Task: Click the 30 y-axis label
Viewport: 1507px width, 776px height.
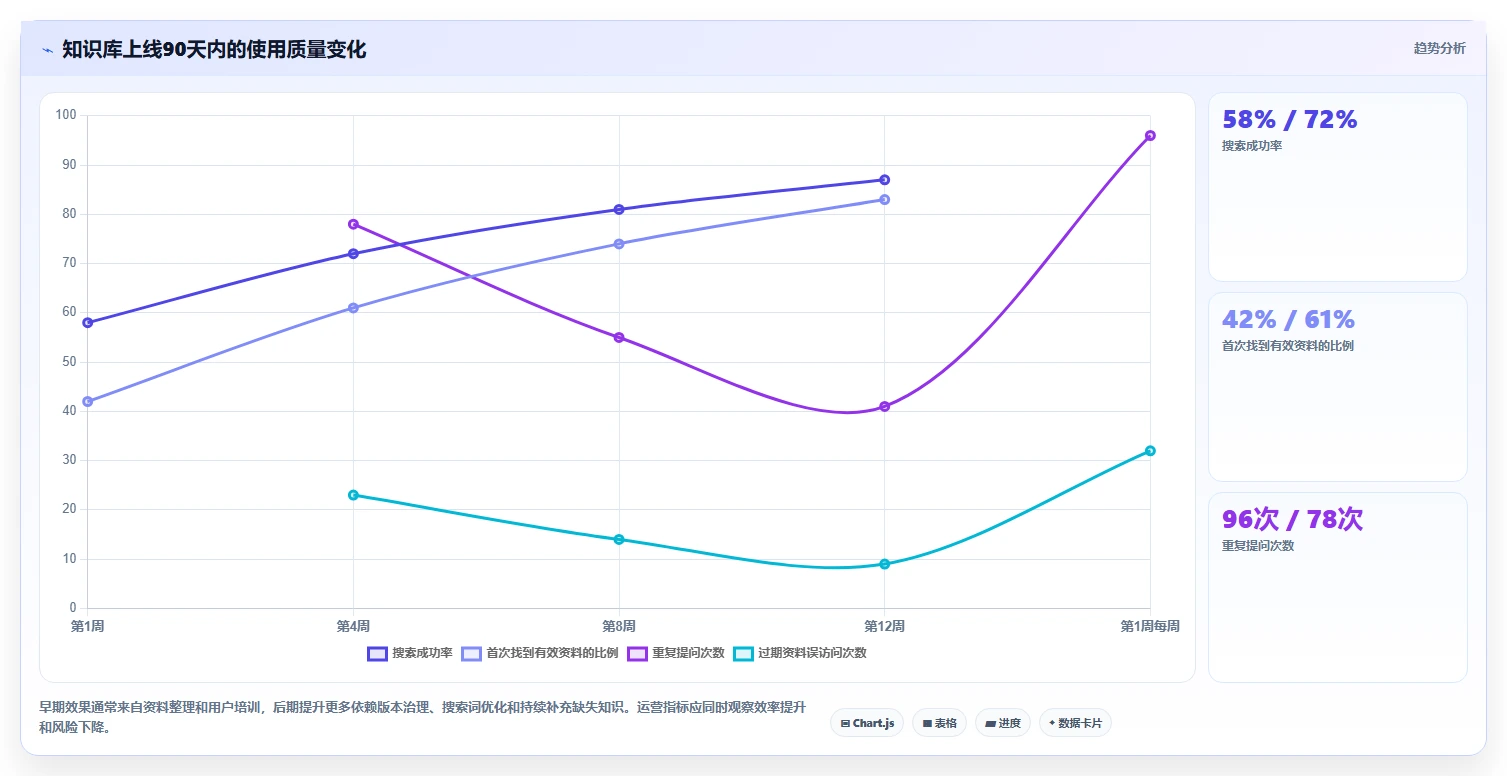Action: pyautogui.click(x=69, y=460)
